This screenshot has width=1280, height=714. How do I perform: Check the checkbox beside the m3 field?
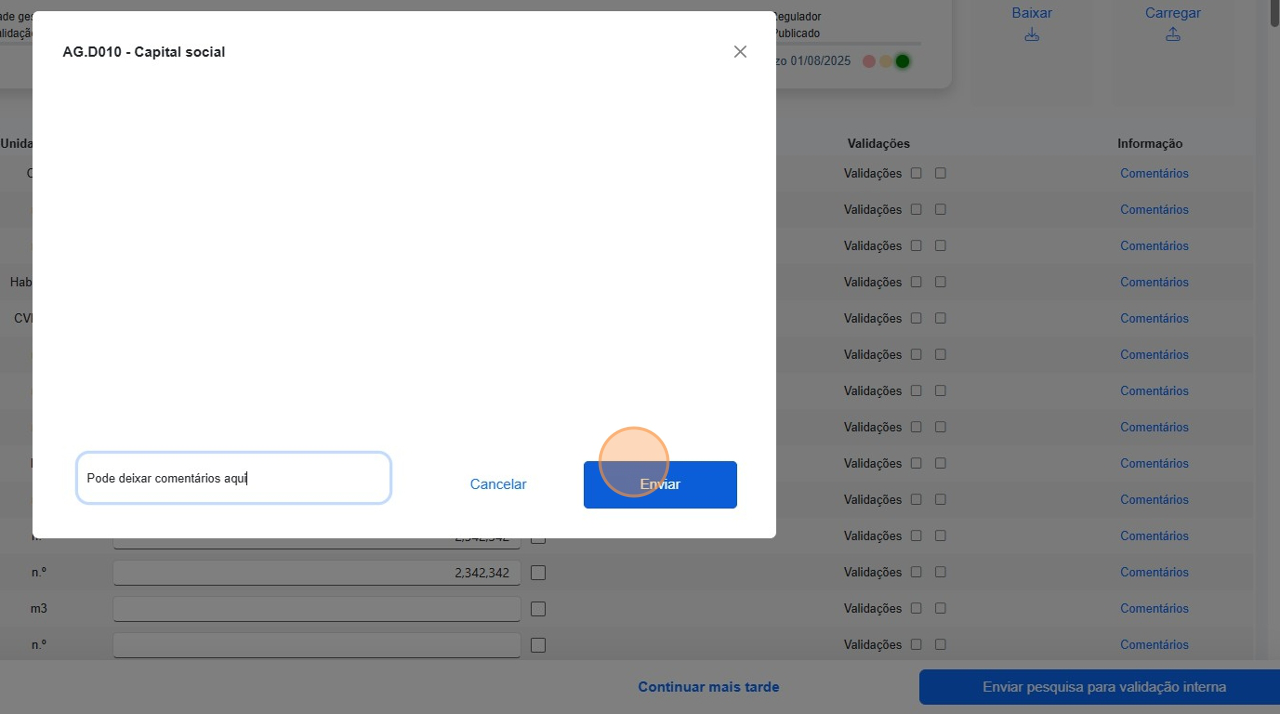pyautogui.click(x=537, y=608)
